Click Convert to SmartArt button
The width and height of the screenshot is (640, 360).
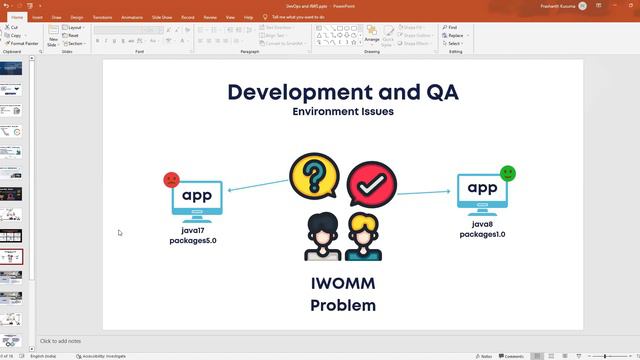coord(282,43)
